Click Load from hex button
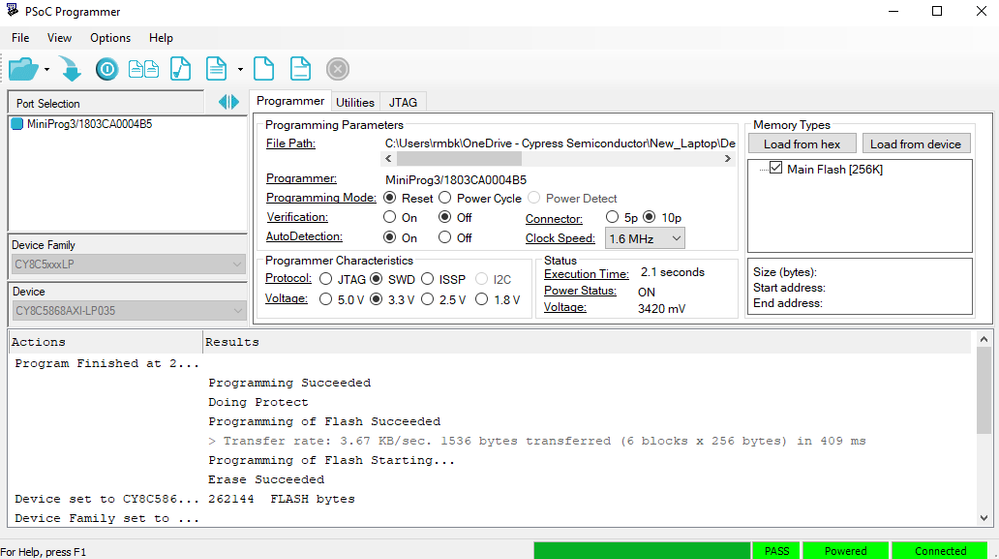This screenshot has height=559, width=999. pyautogui.click(x=801, y=144)
